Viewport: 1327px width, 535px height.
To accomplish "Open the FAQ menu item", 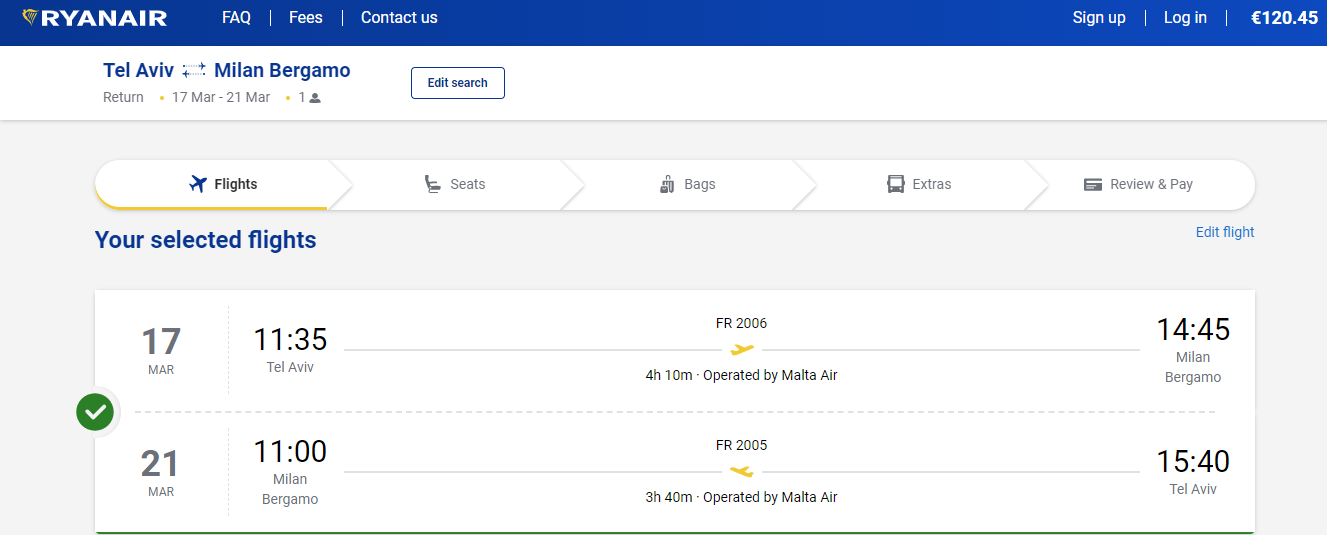I will 236,18.
